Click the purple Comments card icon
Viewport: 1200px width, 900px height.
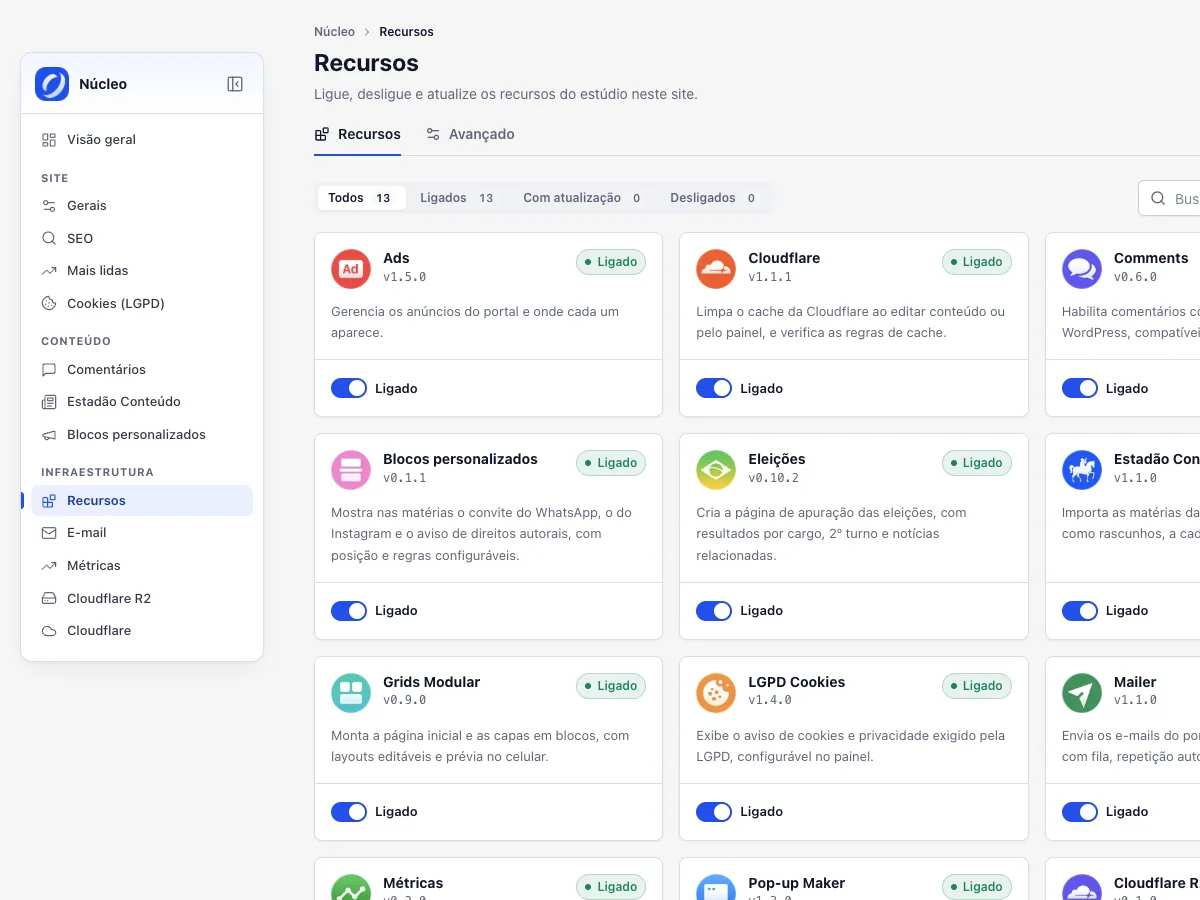point(1081,269)
